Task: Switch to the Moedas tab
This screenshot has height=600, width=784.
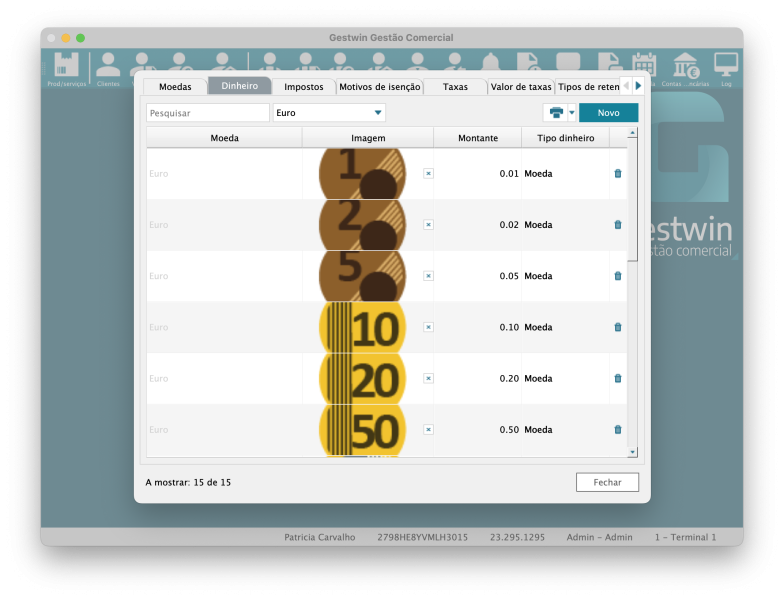Action: [175, 87]
